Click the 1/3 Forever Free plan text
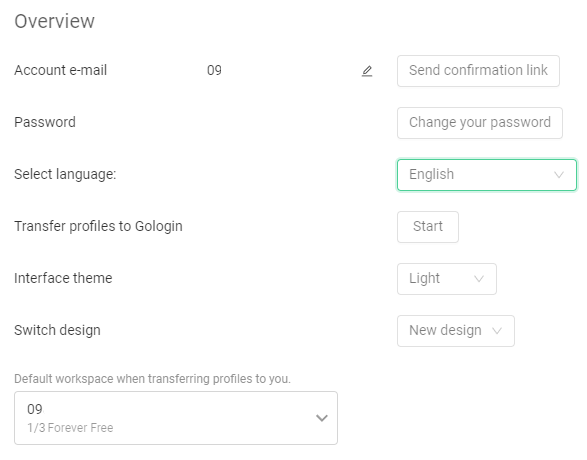Screen dimensions: 587x460 point(70,427)
